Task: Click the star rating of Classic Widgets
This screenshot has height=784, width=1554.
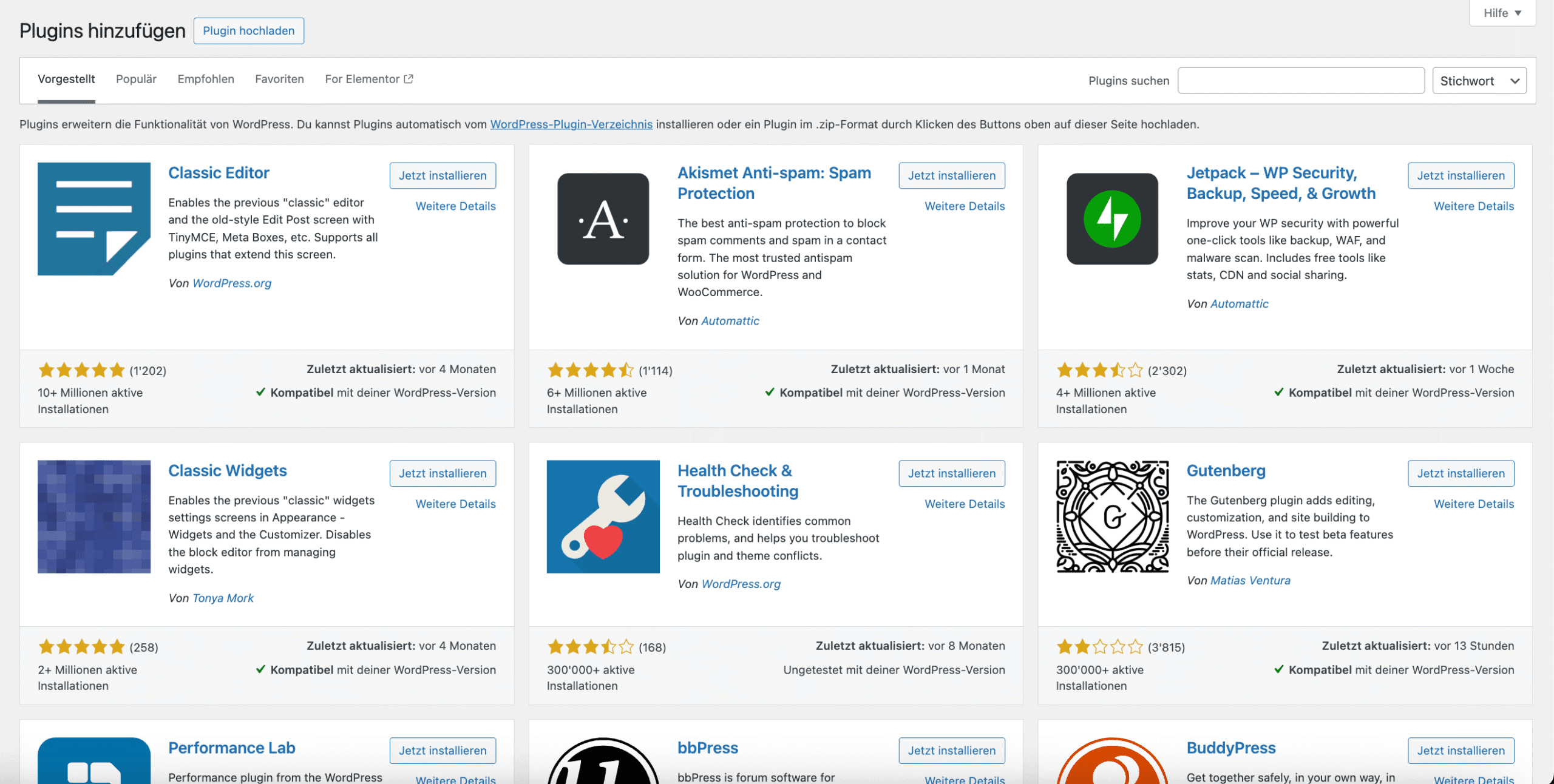Action: (81, 647)
